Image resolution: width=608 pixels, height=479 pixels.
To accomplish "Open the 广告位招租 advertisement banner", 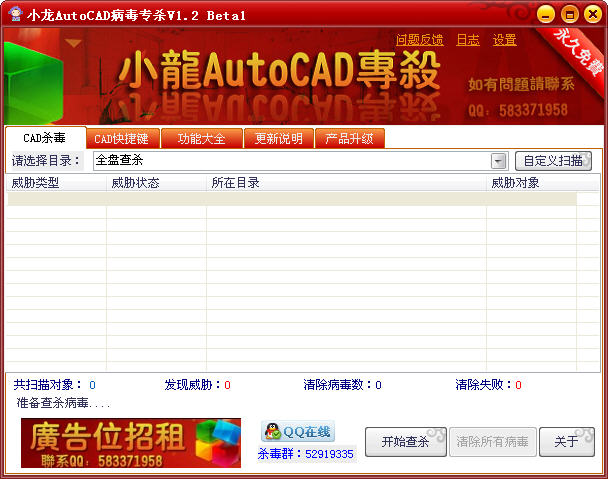I will [131, 443].
